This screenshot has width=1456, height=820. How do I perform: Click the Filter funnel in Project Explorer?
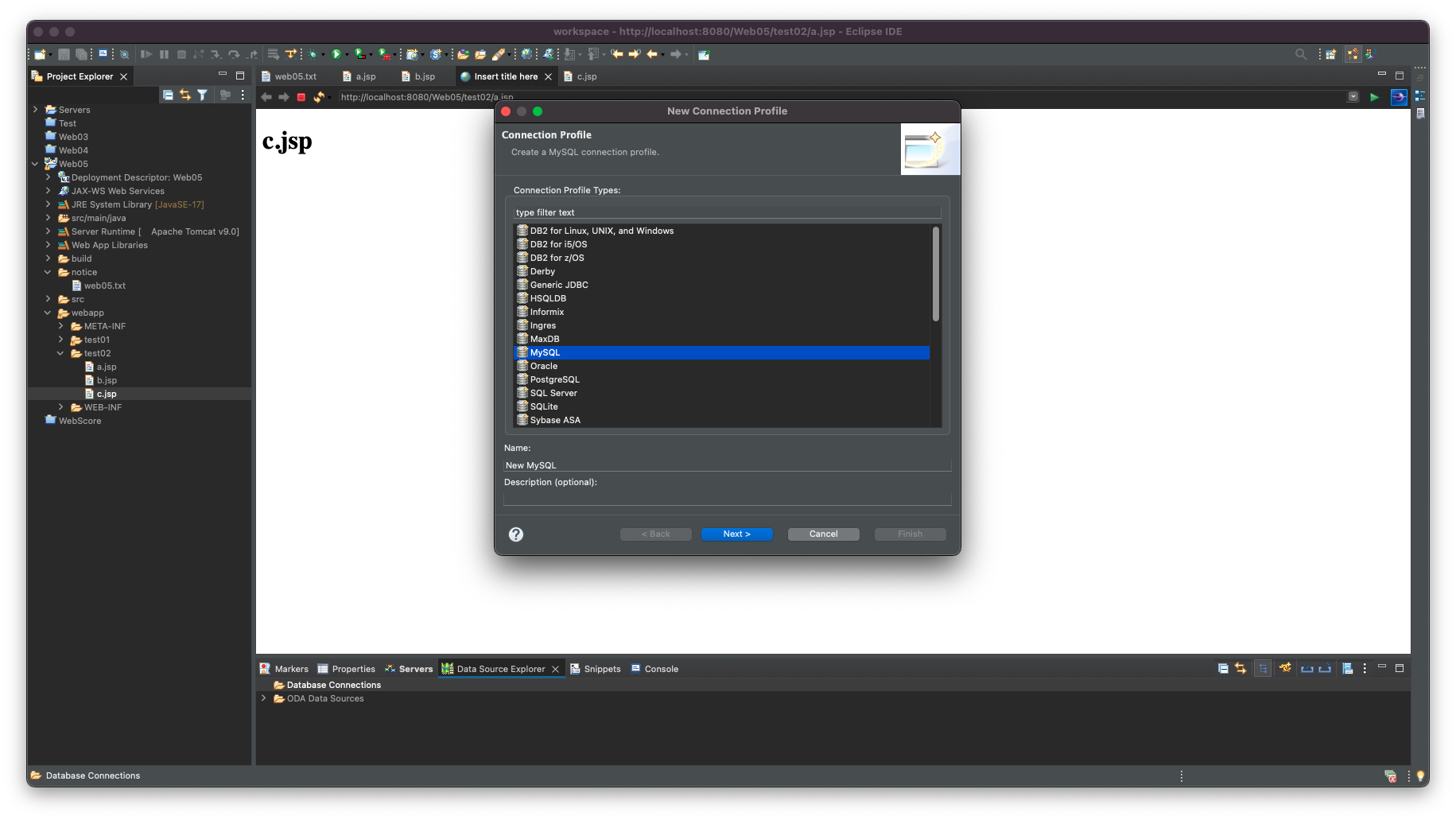[203, 95]
